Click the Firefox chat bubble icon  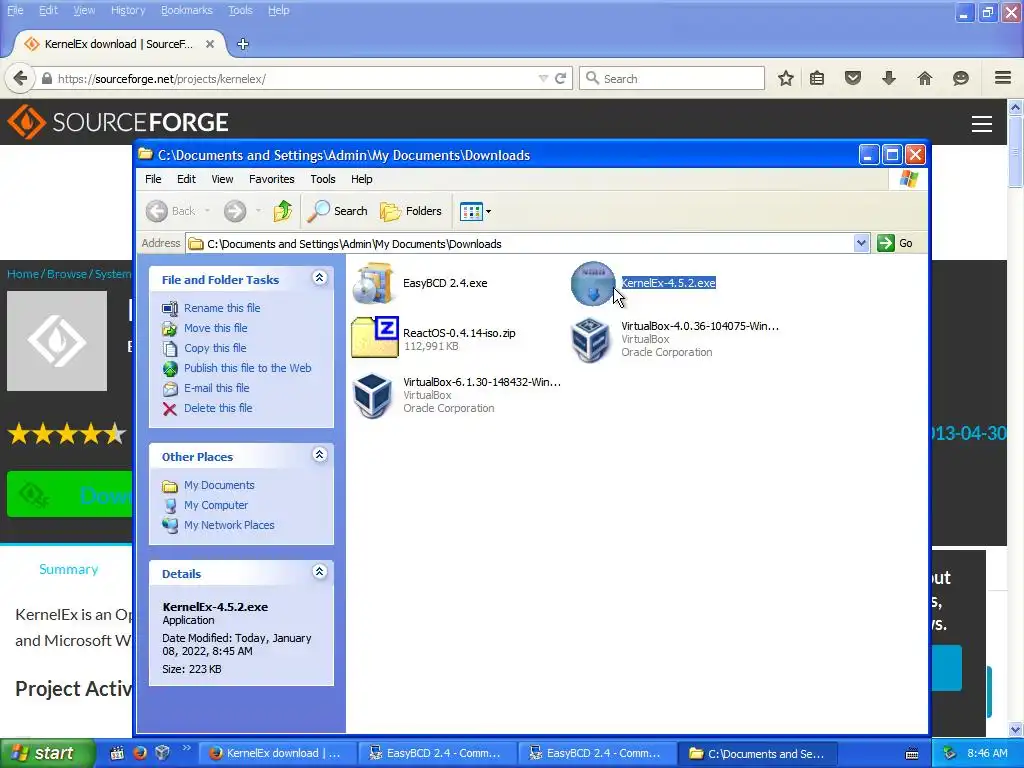click(961, 78)
